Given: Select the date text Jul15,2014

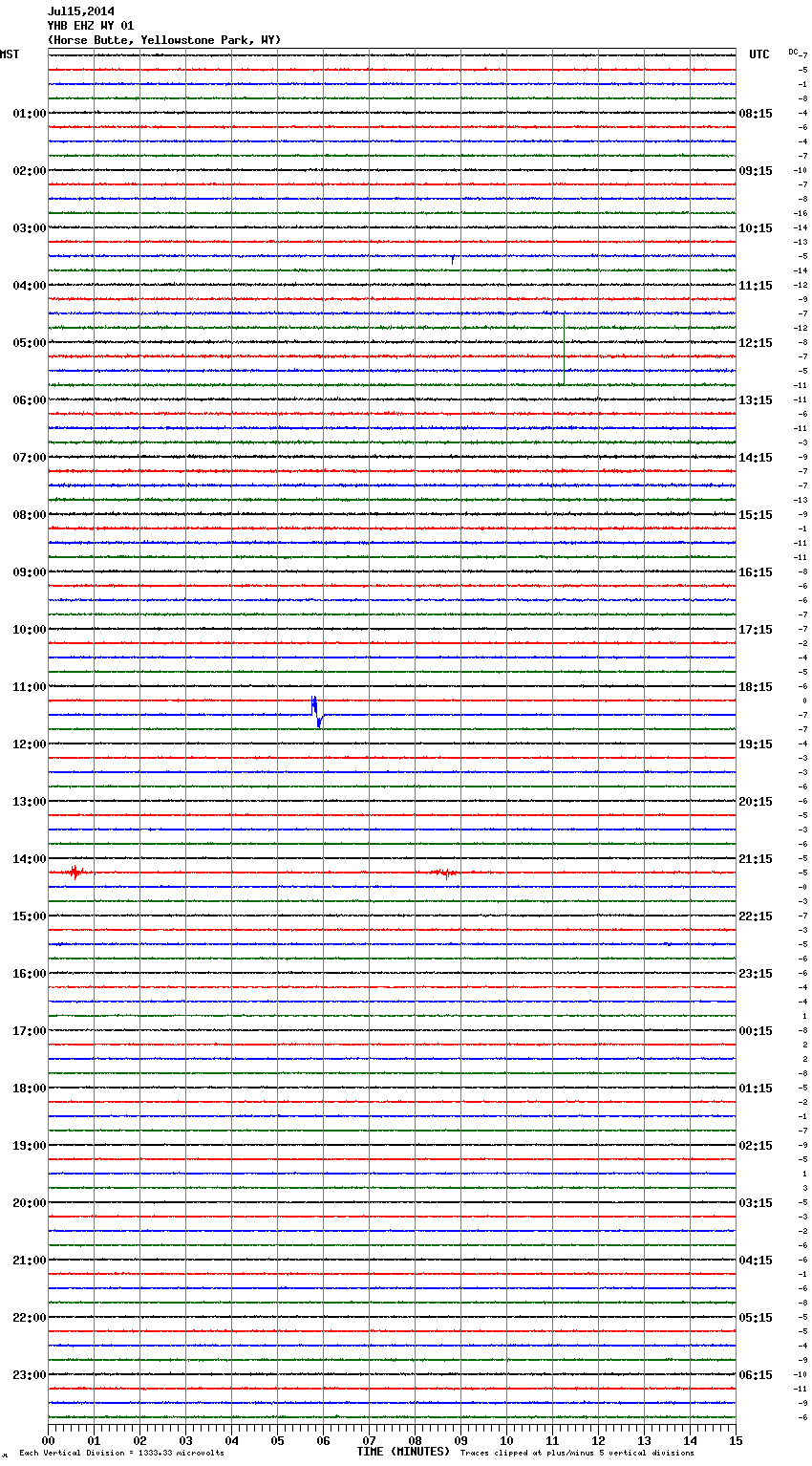Looking at the screenshot, I should [81, 11].
